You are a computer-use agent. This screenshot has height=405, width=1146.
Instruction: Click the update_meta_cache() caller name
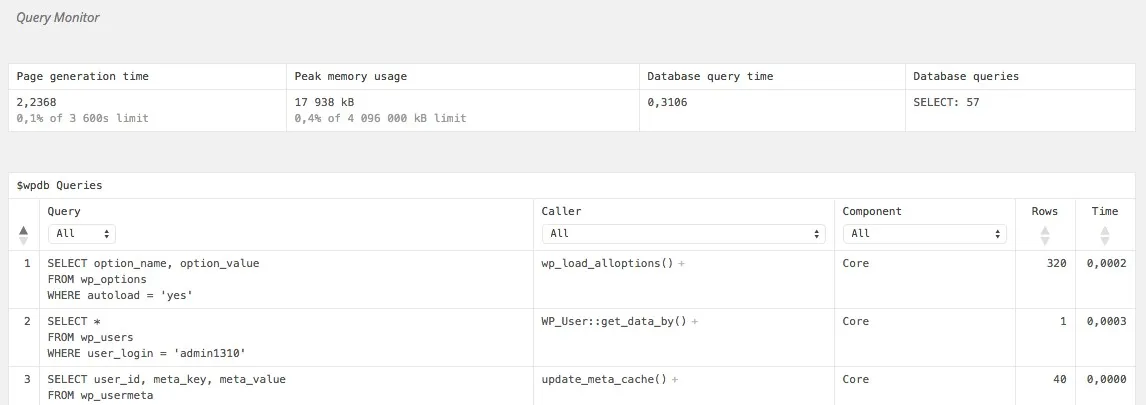click(604, 379)
